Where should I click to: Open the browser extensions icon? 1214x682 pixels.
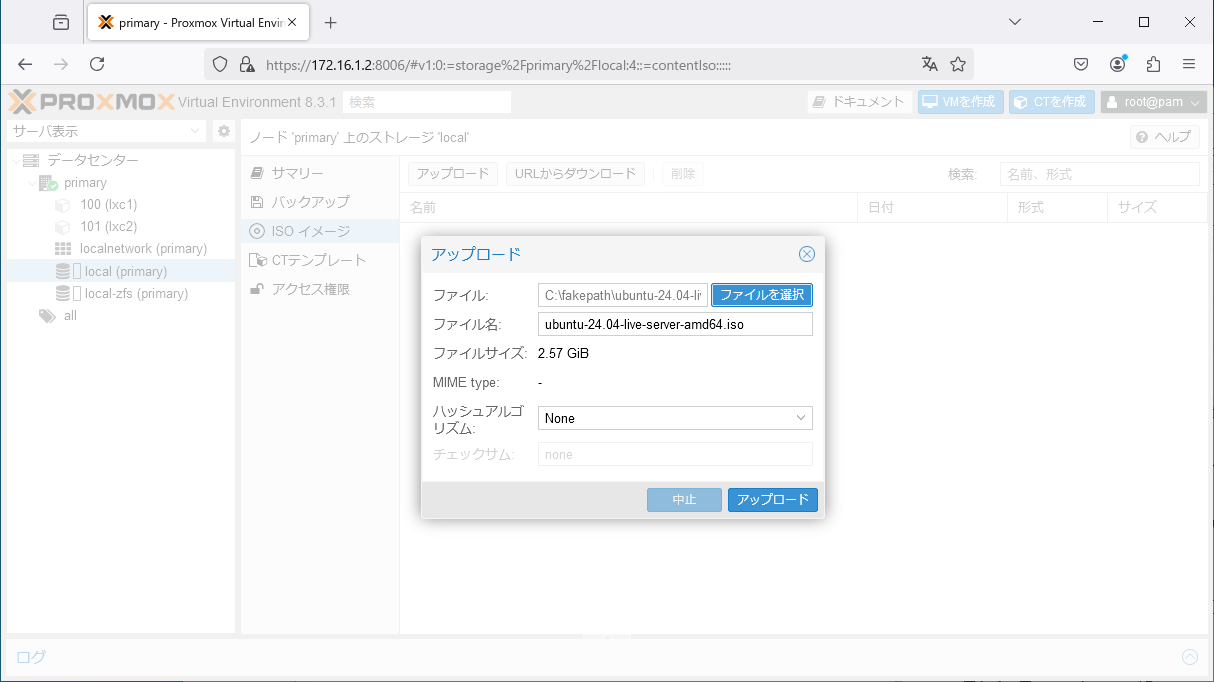(x=1153, y=64)
